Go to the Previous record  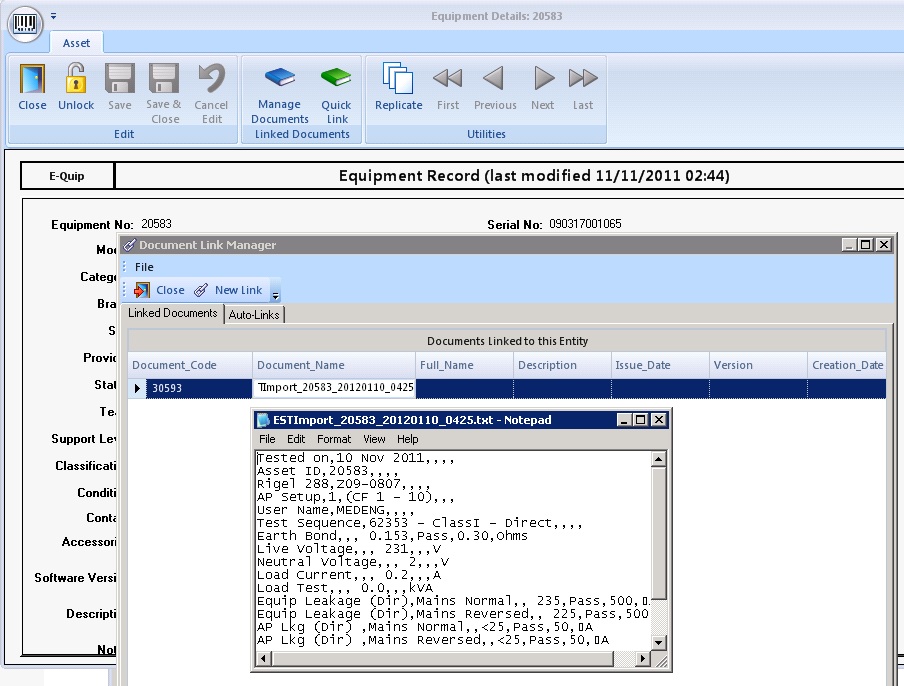coord(495,86)
